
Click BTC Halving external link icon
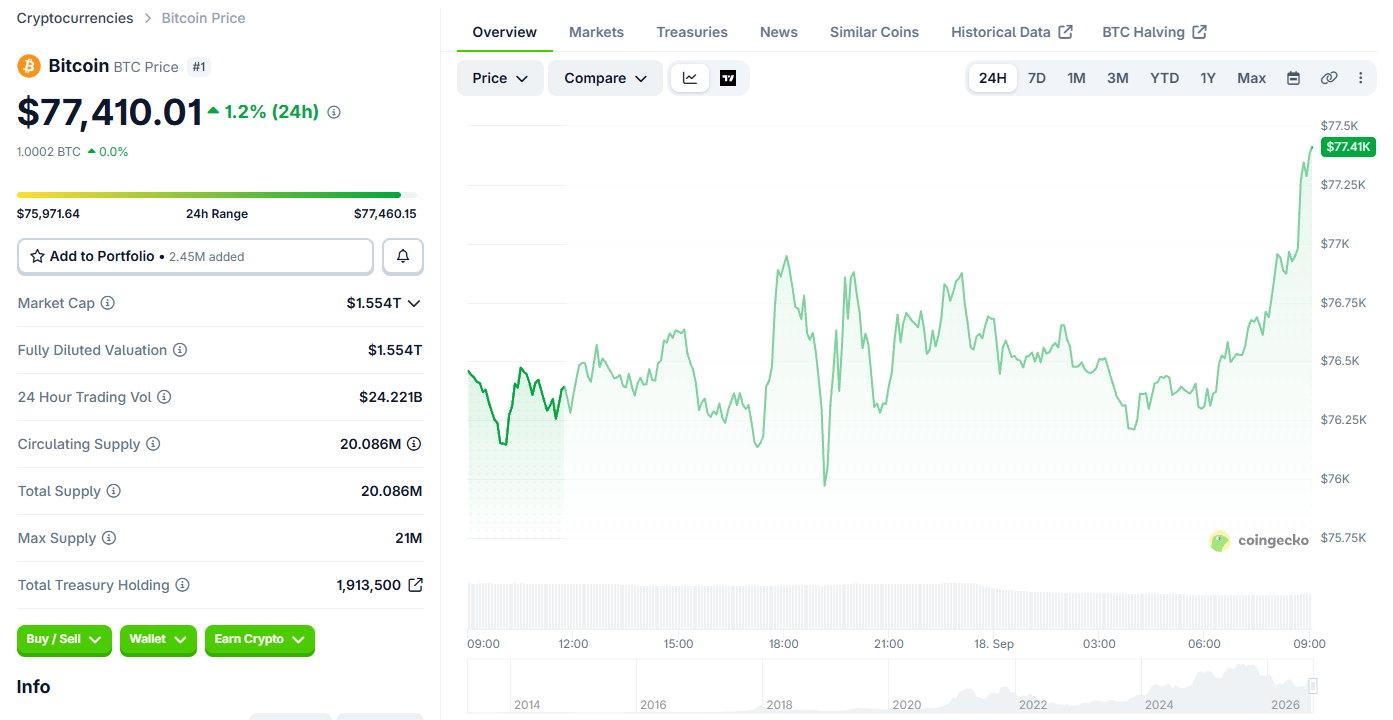(1200, 32)
